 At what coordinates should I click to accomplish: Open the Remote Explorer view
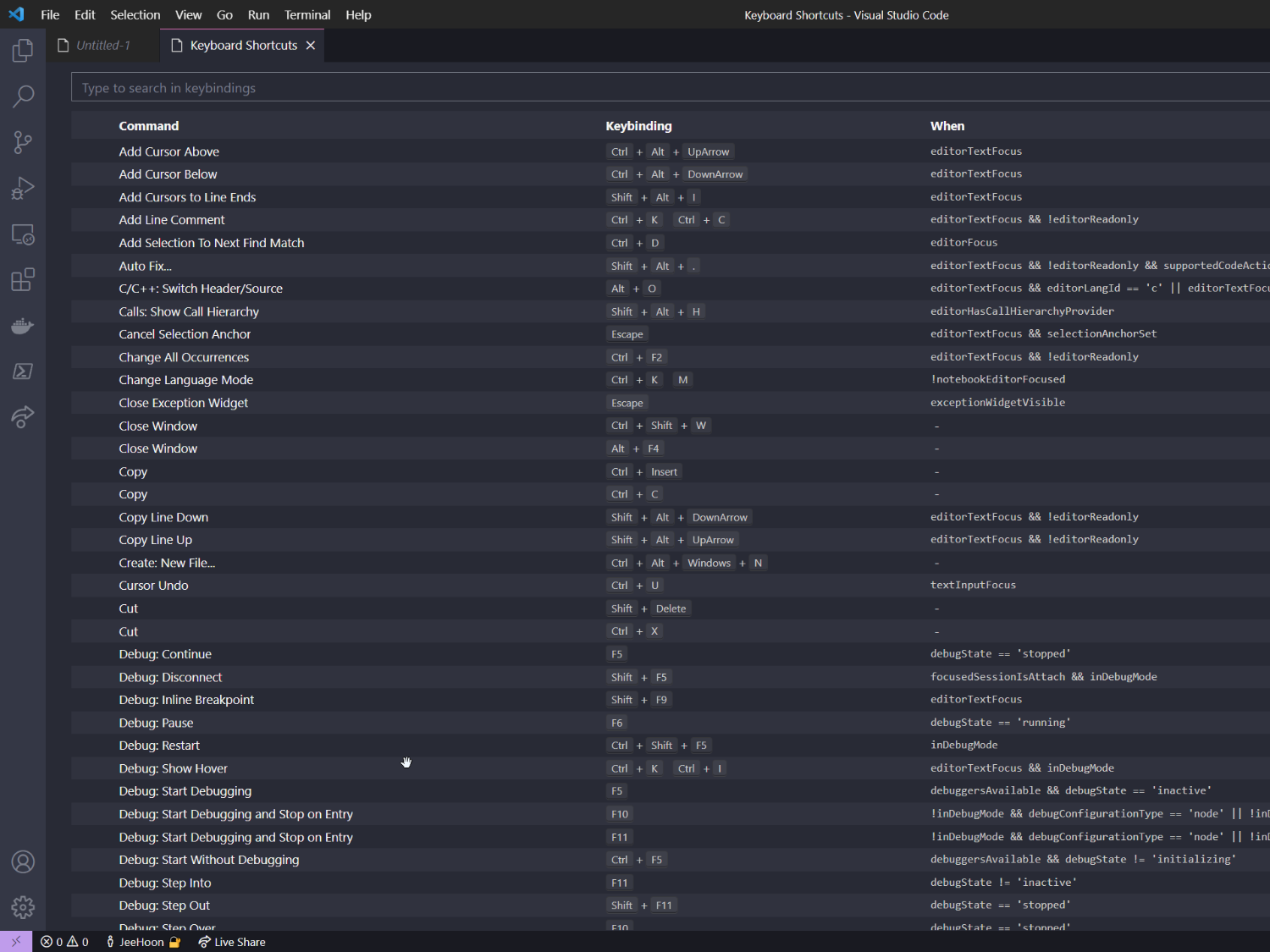point(23,234)
